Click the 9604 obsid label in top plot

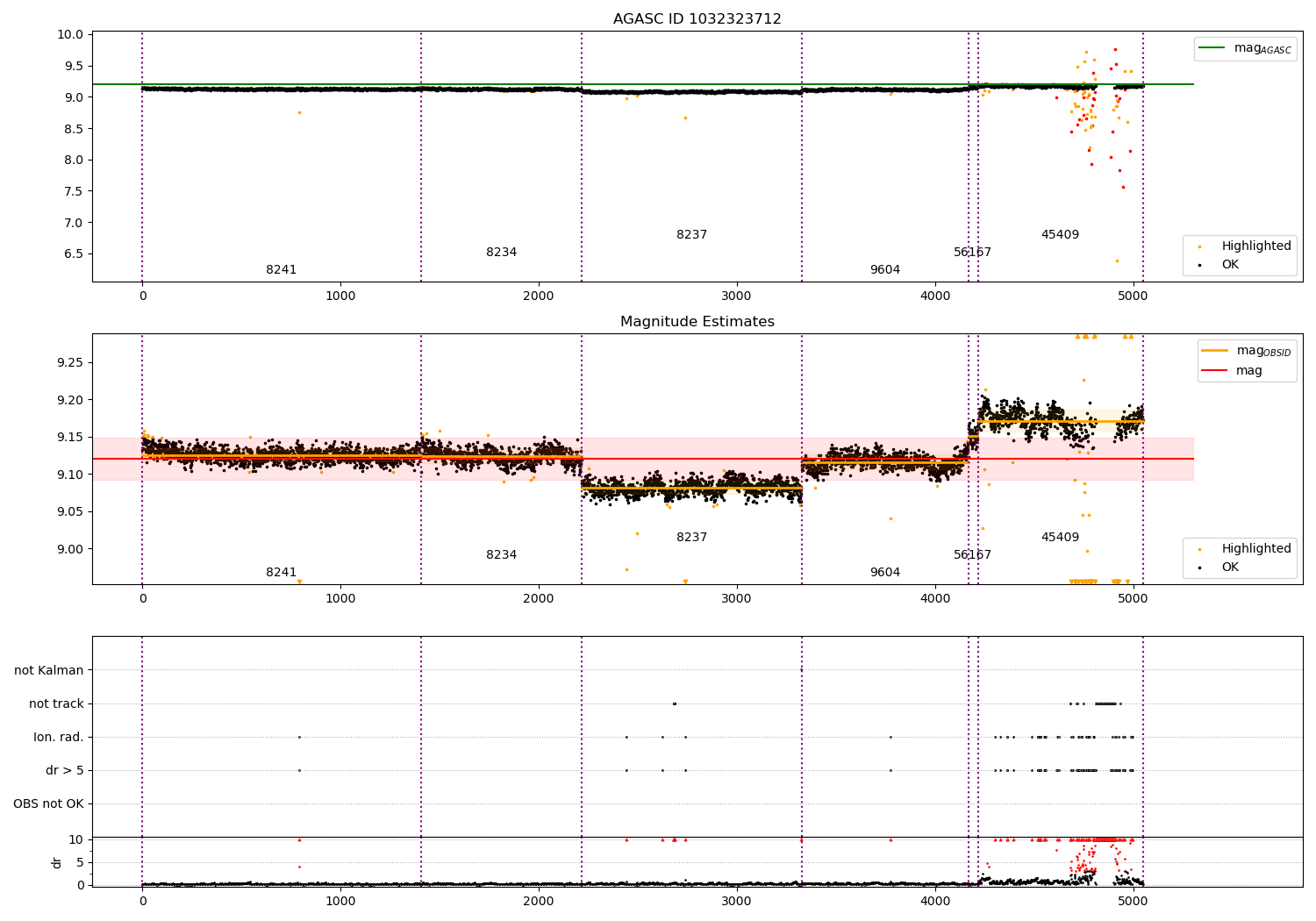885,269
